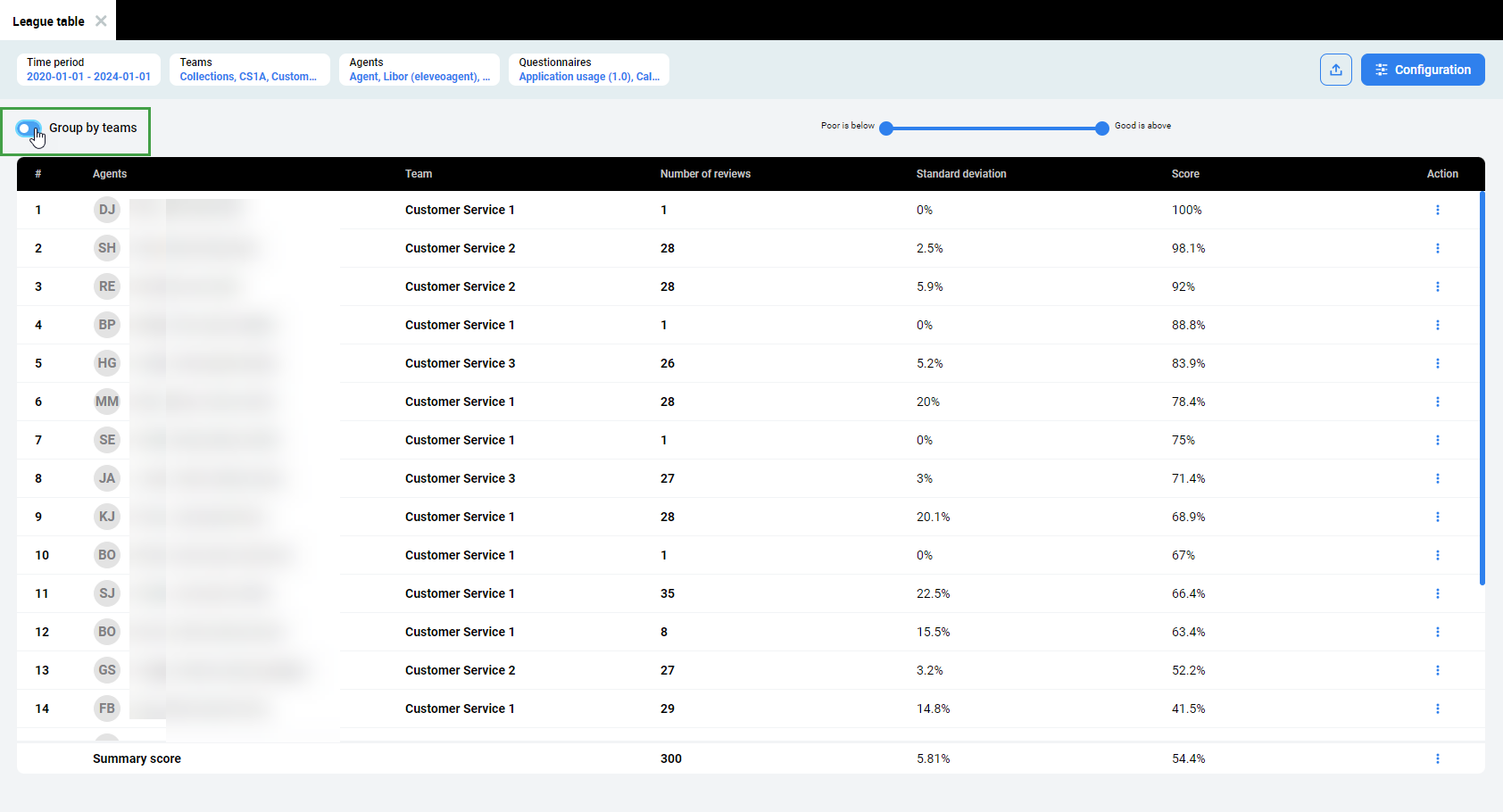This screenshot has height=812, width=1503.
Task: Expand the Questionnaires filter
Action: coord(588,70)
